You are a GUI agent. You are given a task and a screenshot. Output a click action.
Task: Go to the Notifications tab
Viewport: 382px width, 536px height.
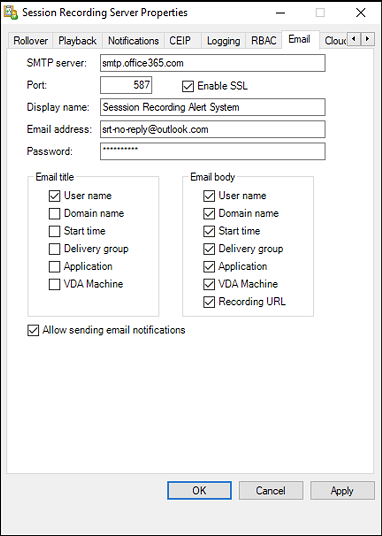(x=133, y=41)
